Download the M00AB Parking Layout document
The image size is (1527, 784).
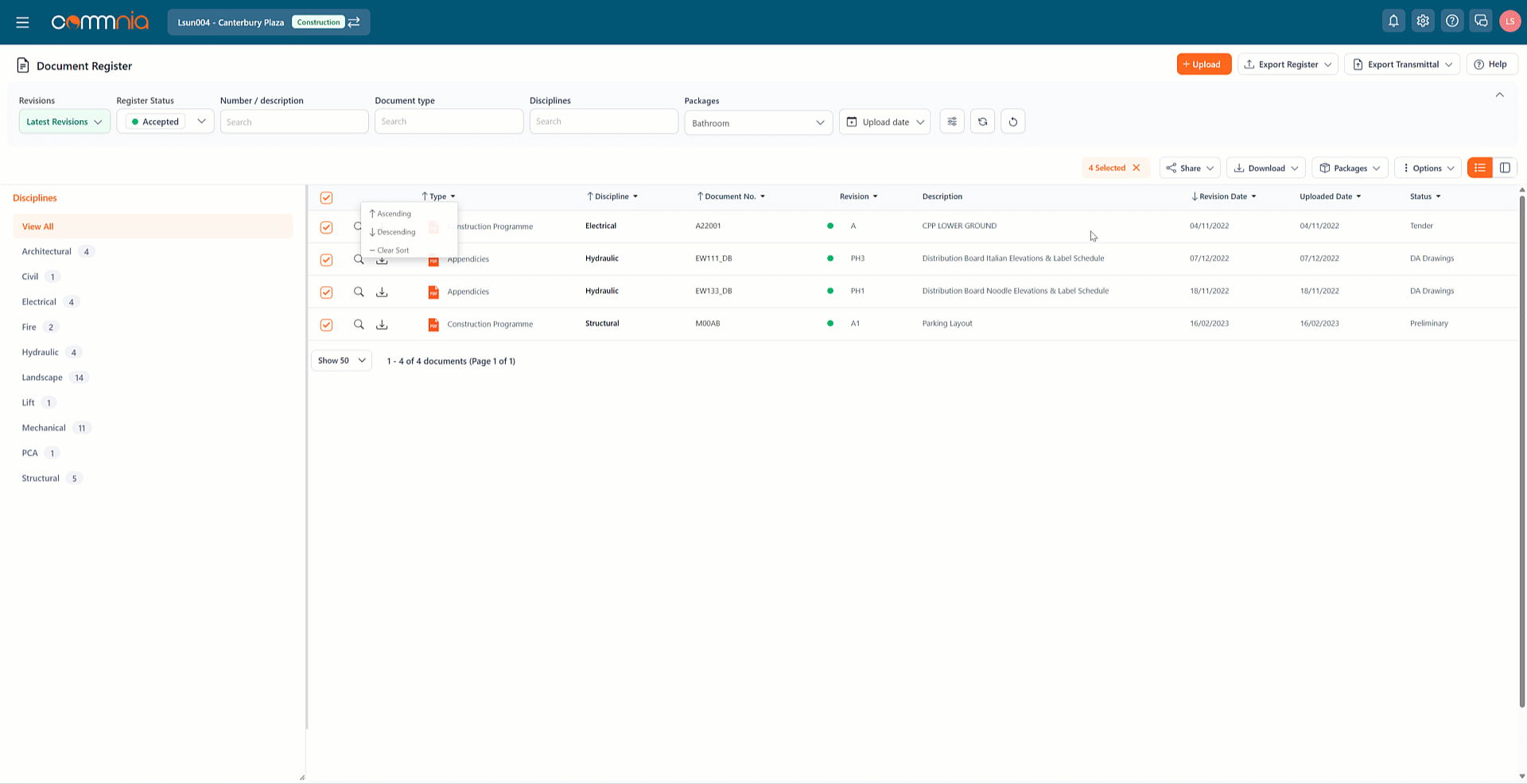(382, 324)
